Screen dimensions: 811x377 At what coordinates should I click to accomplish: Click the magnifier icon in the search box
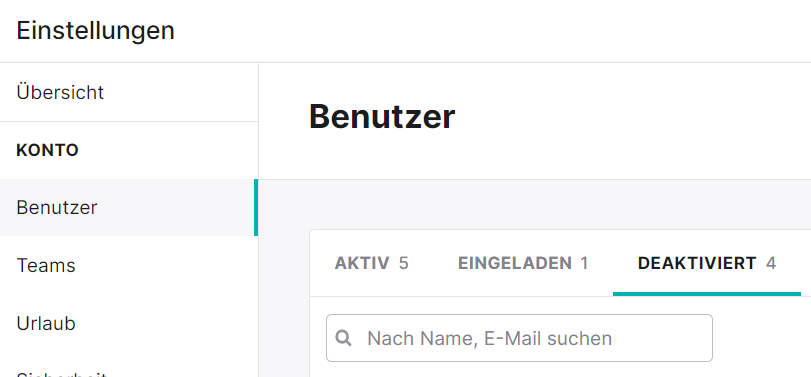[x=343, y=339]
